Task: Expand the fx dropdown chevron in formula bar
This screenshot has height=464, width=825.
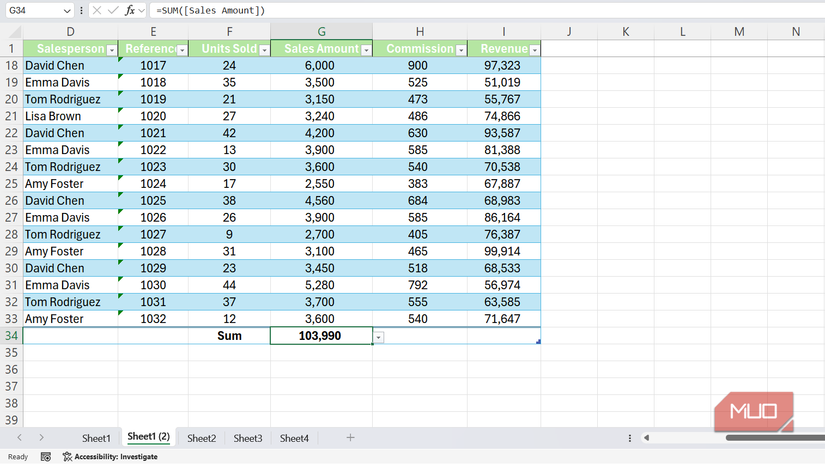Action: (x=142, y=11)
